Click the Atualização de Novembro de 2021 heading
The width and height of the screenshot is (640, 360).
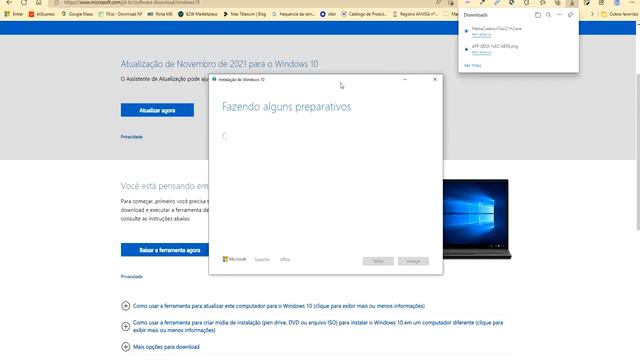[x=219, y=64]
